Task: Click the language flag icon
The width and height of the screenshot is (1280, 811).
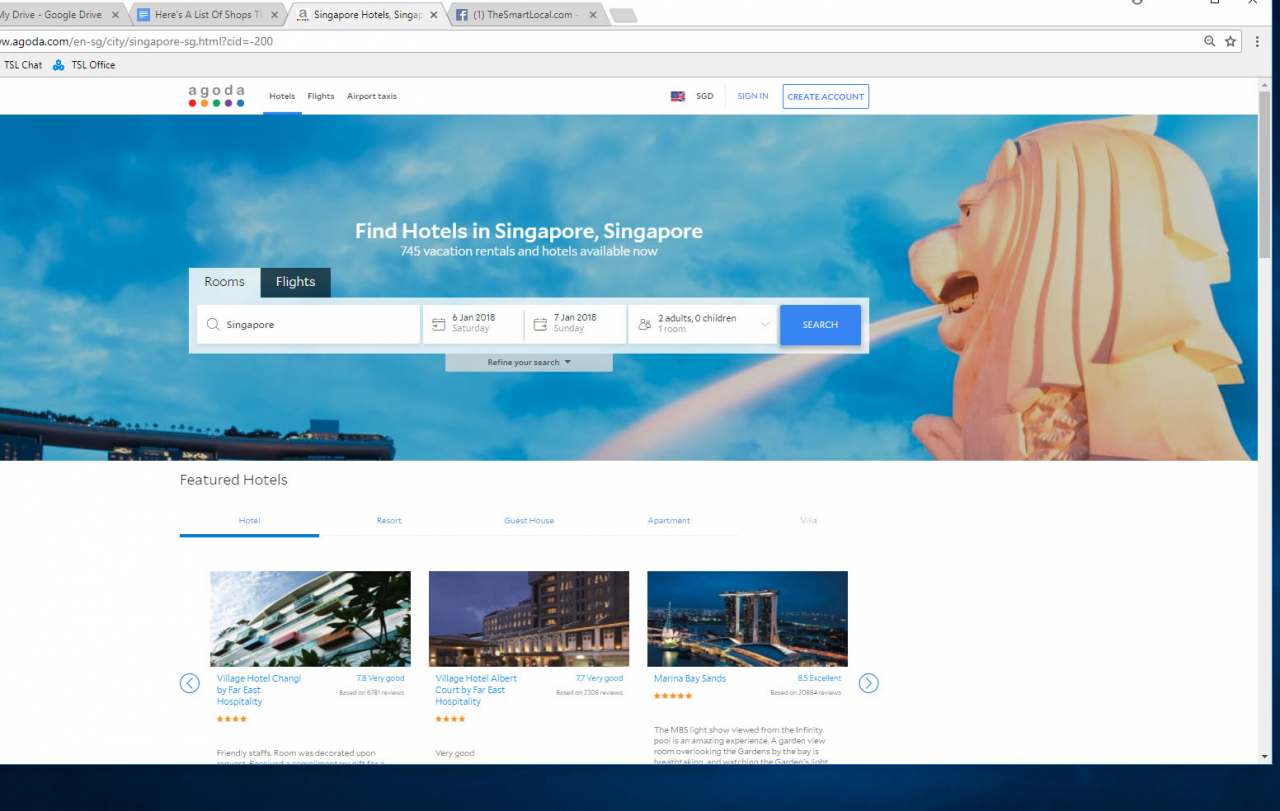Action: pyautogui.click(x=678, y=97)
